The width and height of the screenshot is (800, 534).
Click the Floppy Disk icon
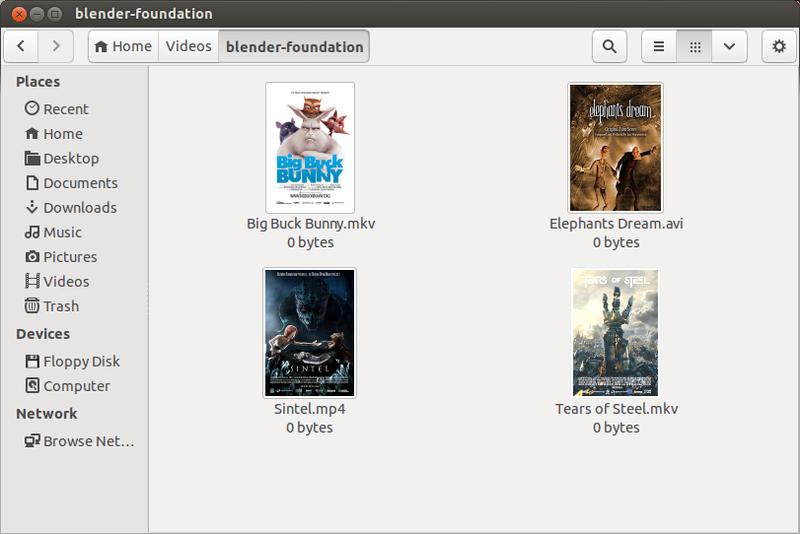[32, 361]
